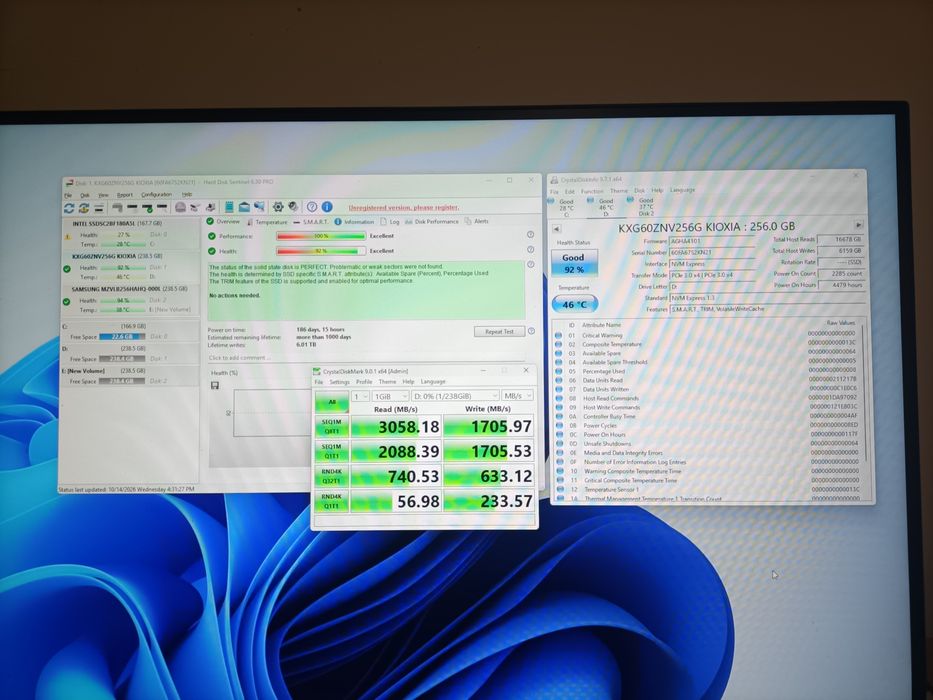Click the help icon beside Performance bar

[530, 235]
